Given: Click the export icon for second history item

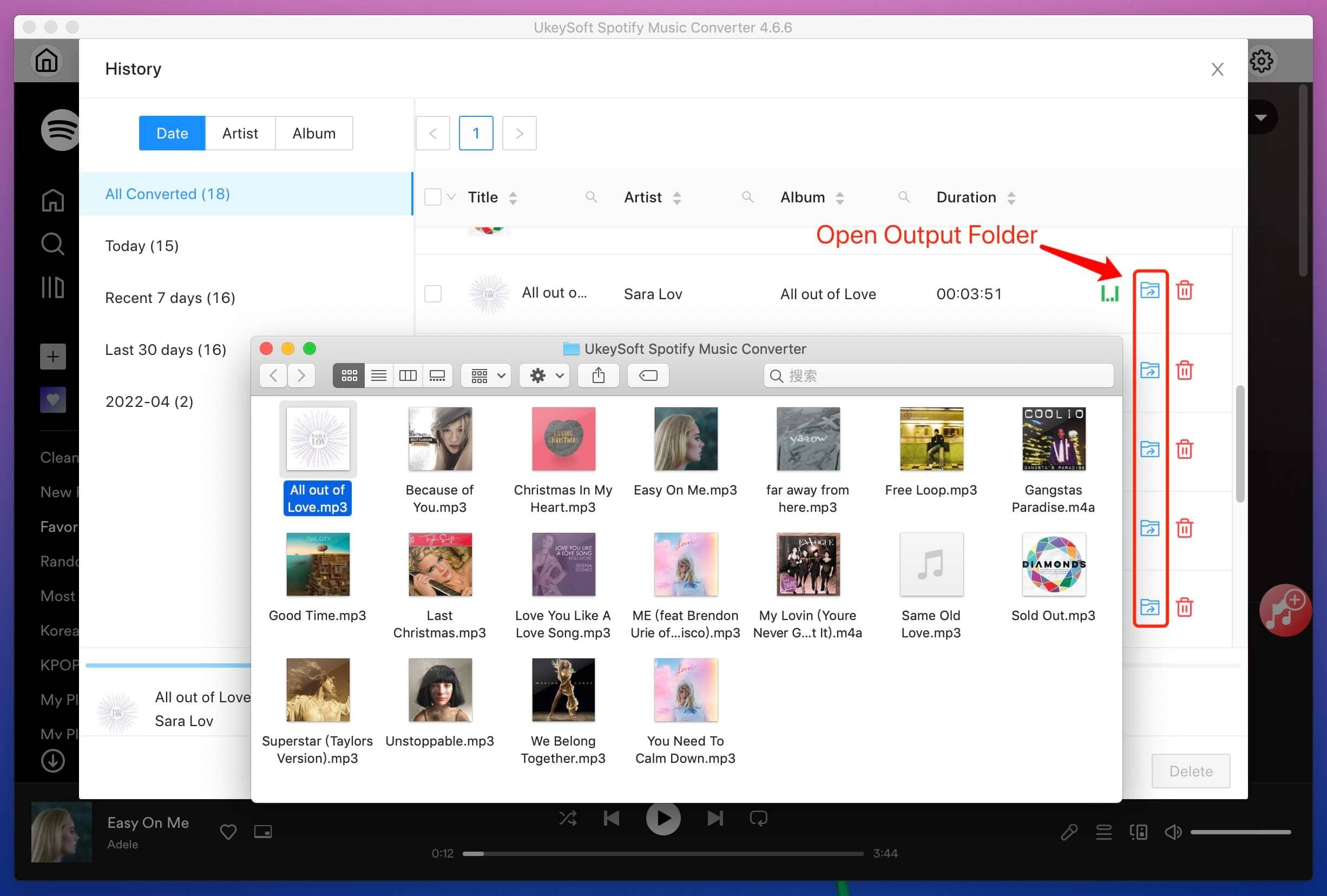Looking at the screenshot, I should pos(1149,370).
